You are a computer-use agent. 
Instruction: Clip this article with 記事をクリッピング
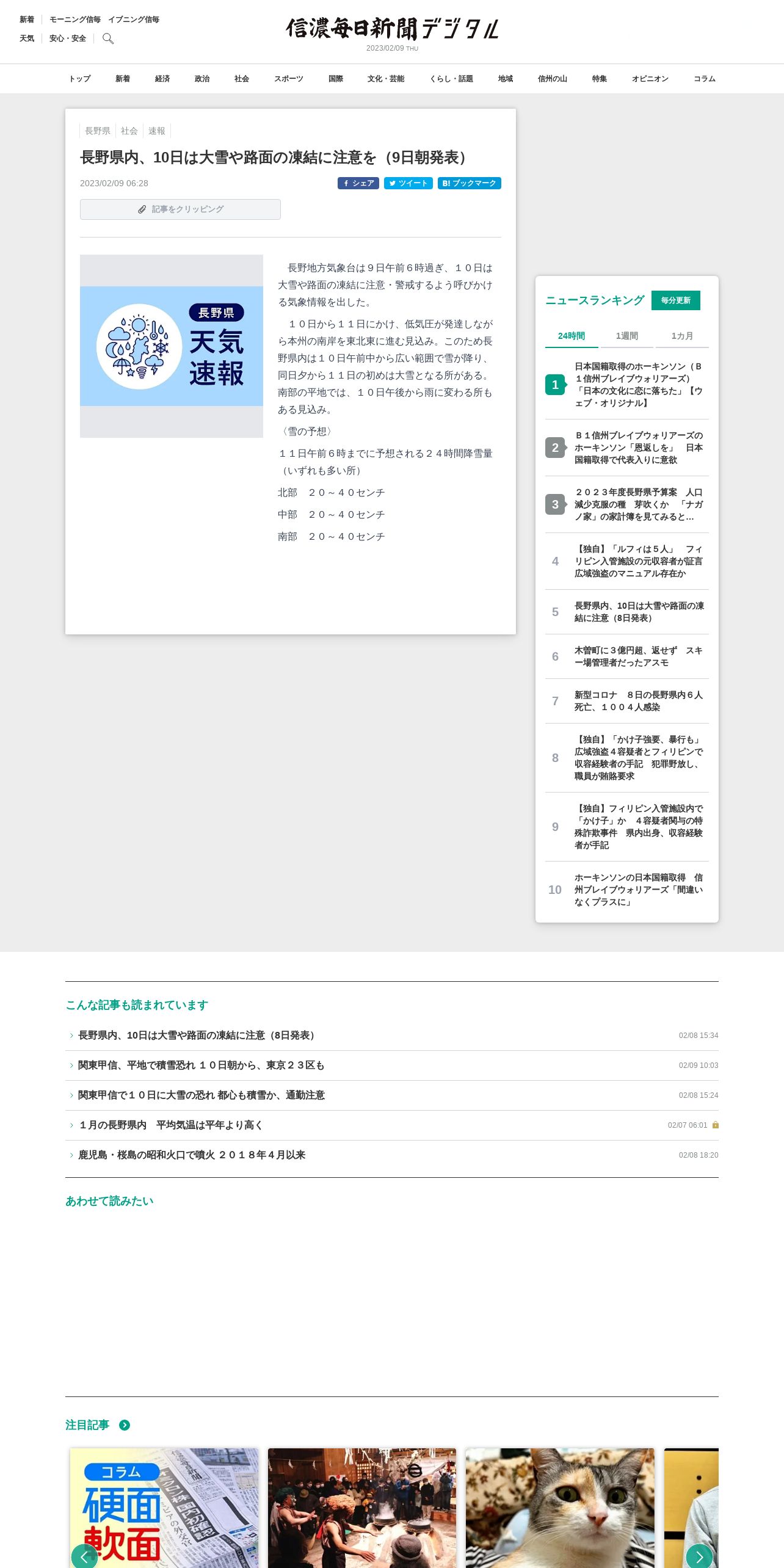click(180, 209)
